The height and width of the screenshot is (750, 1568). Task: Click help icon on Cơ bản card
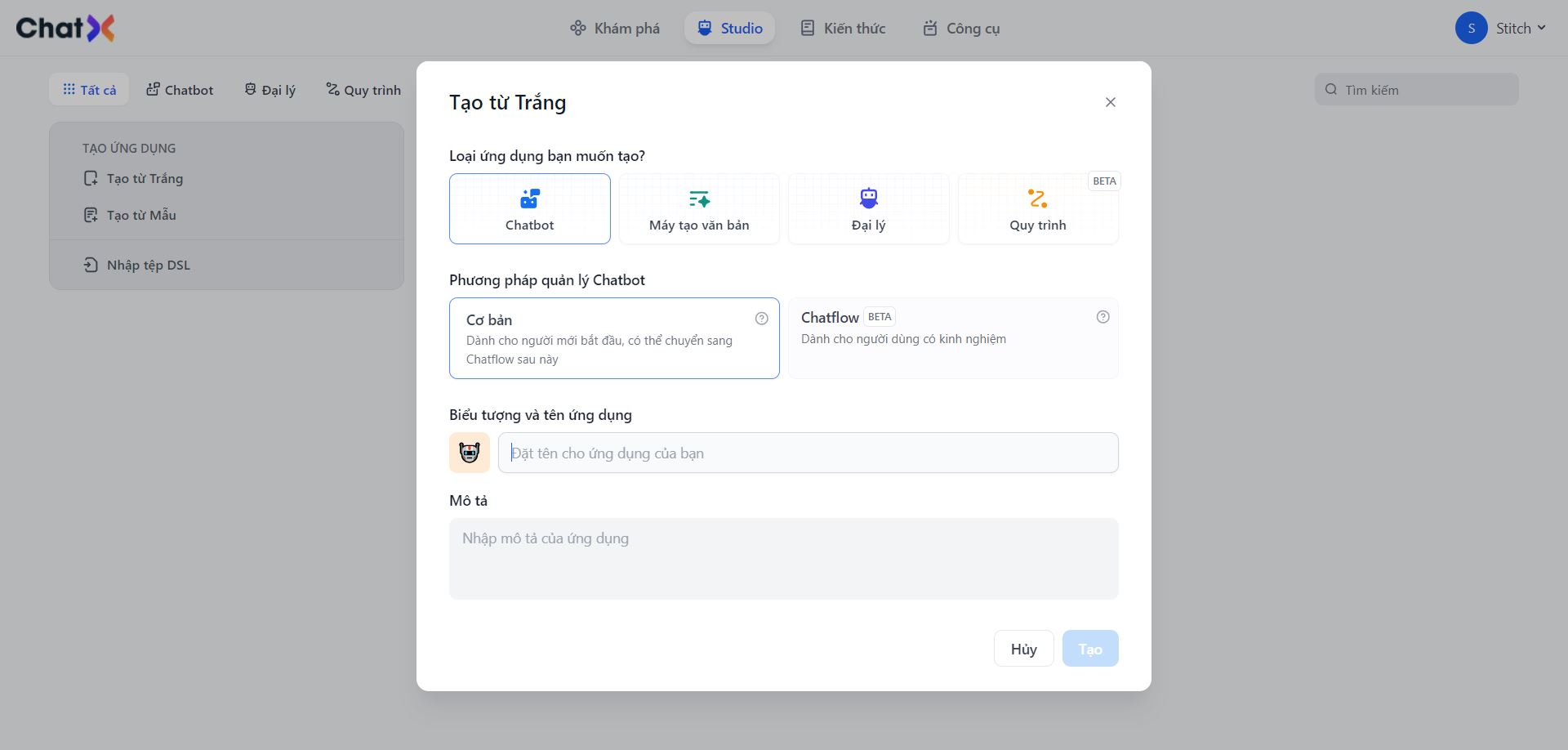coord(761,319)
